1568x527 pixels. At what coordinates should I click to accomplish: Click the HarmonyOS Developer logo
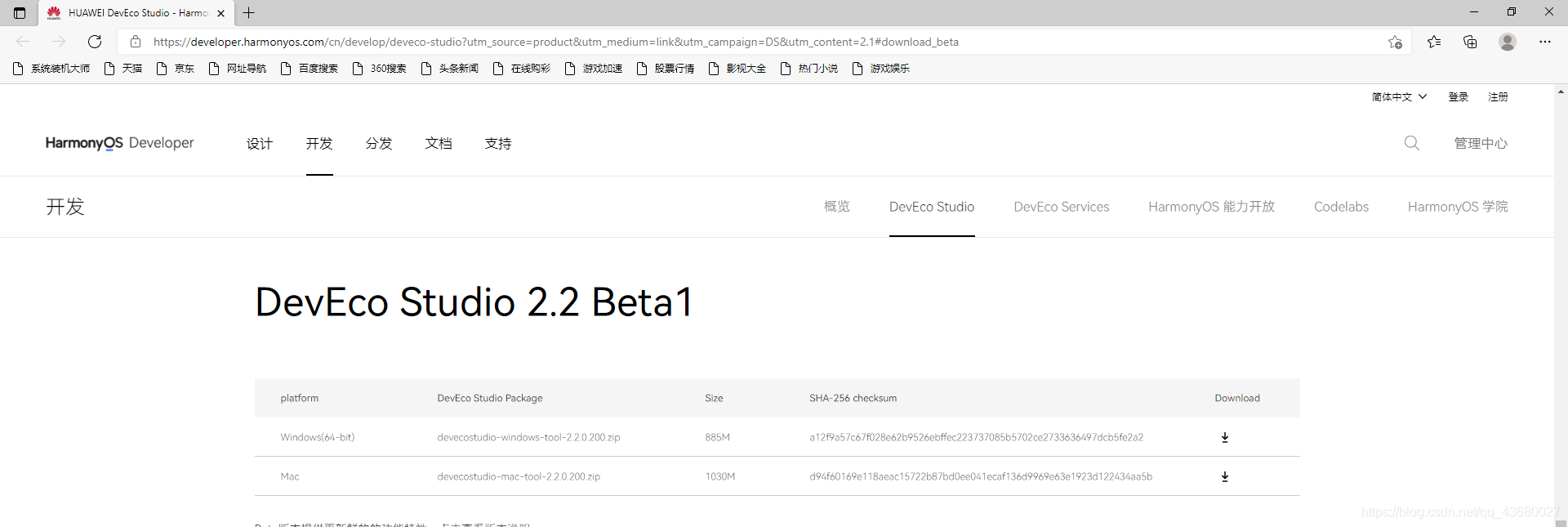pyautogui.click(x=119, y=143)
